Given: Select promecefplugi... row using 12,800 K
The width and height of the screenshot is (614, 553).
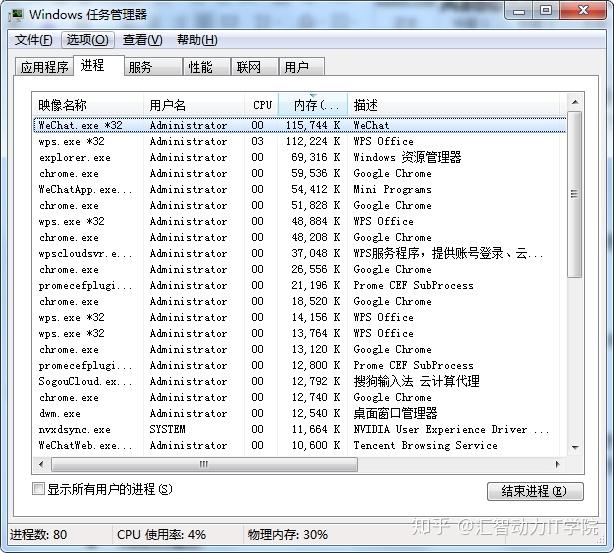Looking at the screenshot, I should [x=300, y=365].
